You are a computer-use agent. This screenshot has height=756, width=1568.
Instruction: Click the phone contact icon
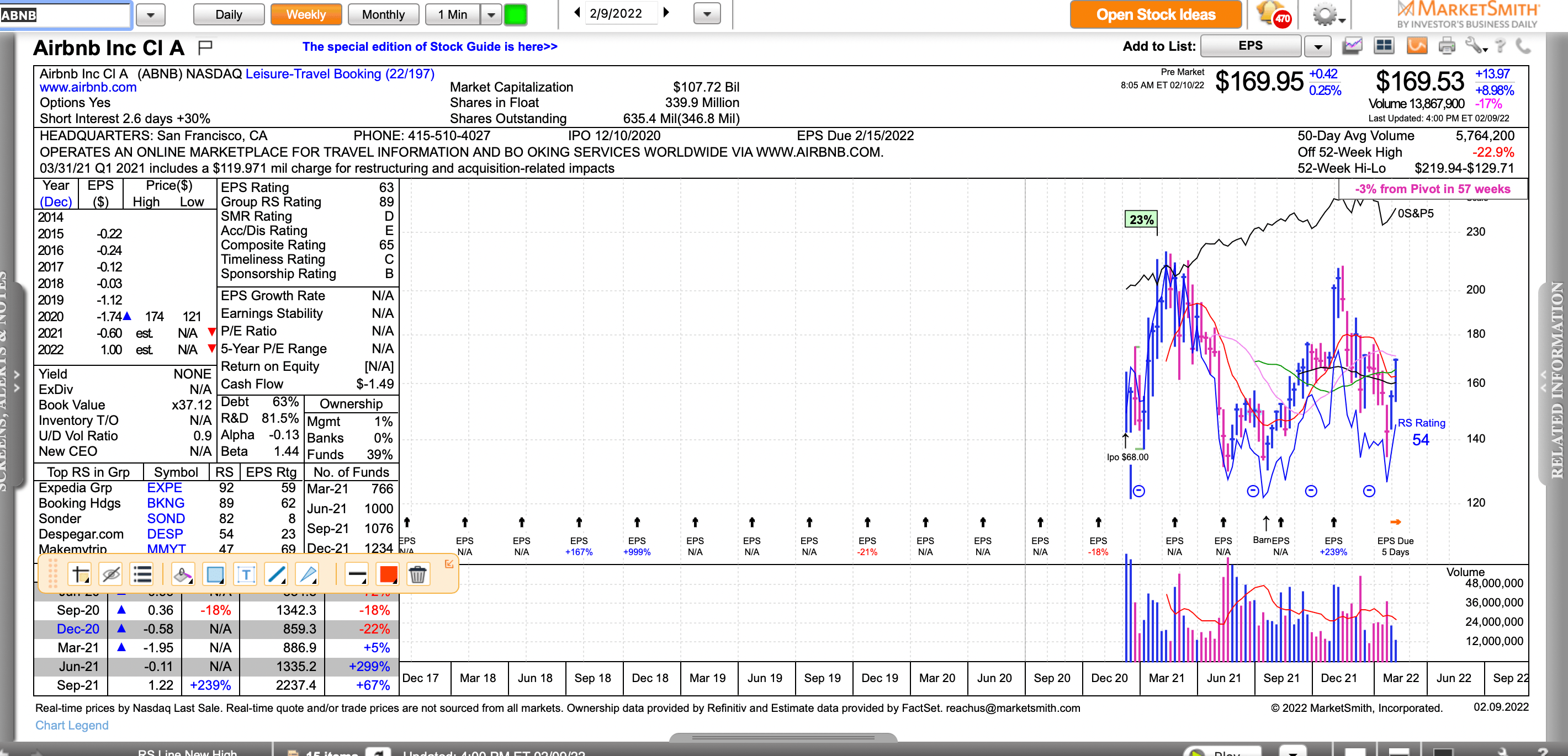1523,46
